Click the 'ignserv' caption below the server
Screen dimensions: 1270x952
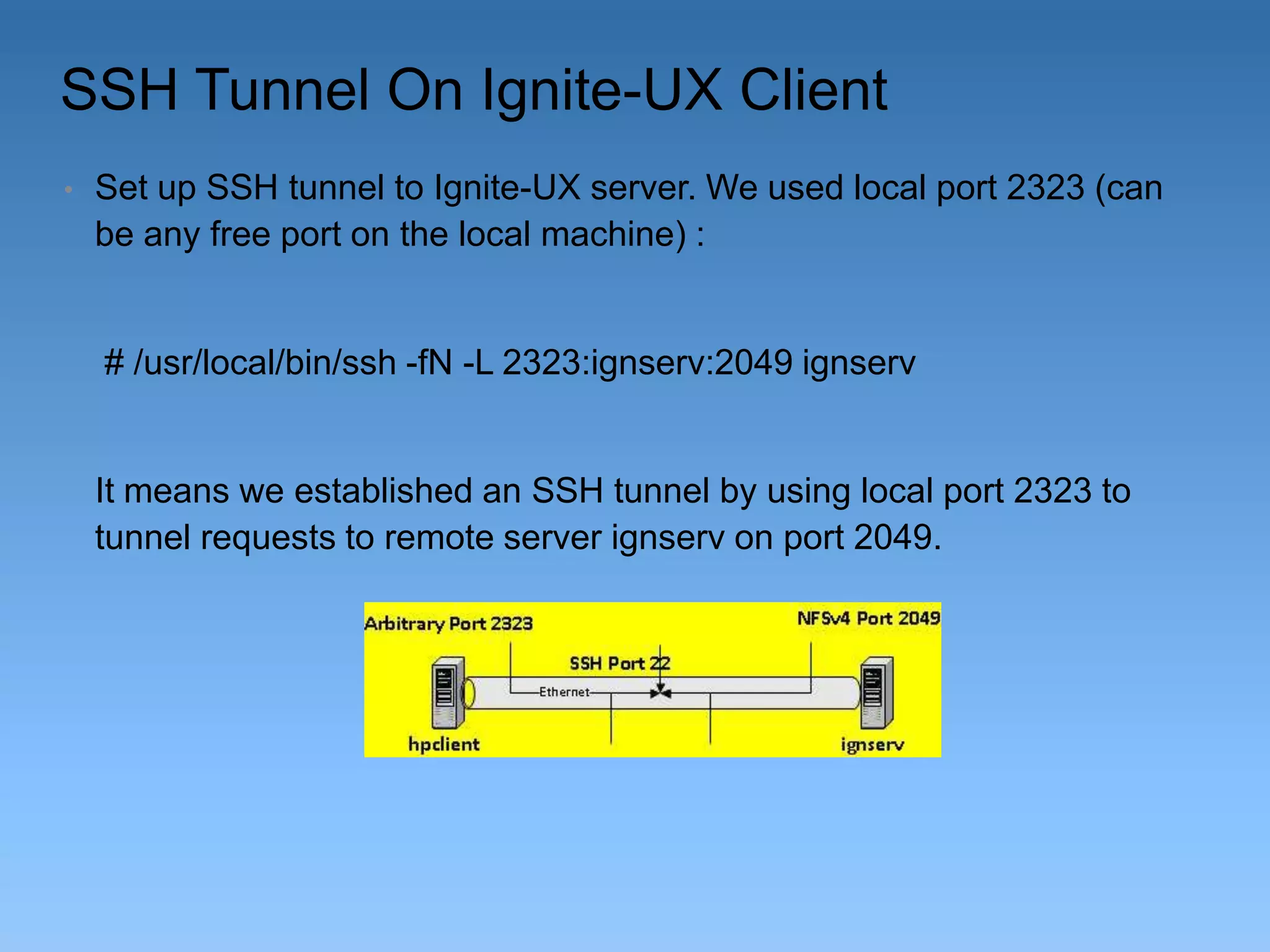873,744
